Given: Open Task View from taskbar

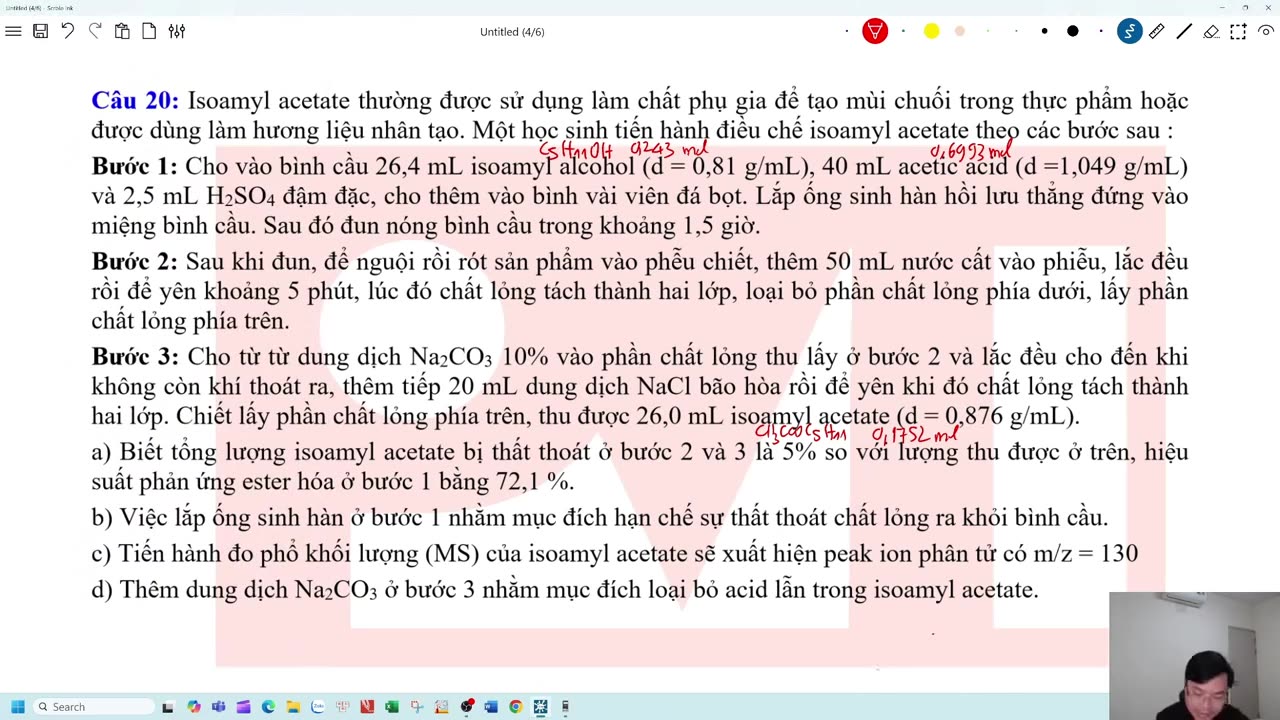Looking at the screenshot, I should pos(168,707).
